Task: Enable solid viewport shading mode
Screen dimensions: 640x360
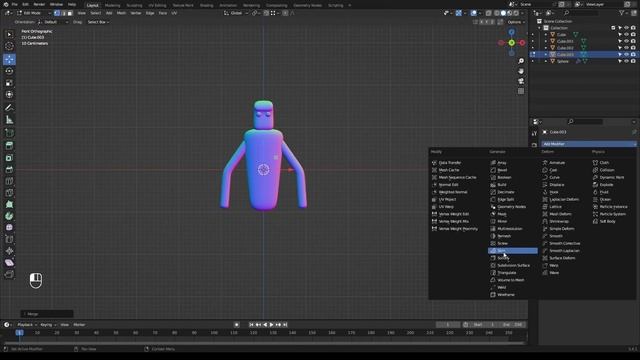Action: 503,13
